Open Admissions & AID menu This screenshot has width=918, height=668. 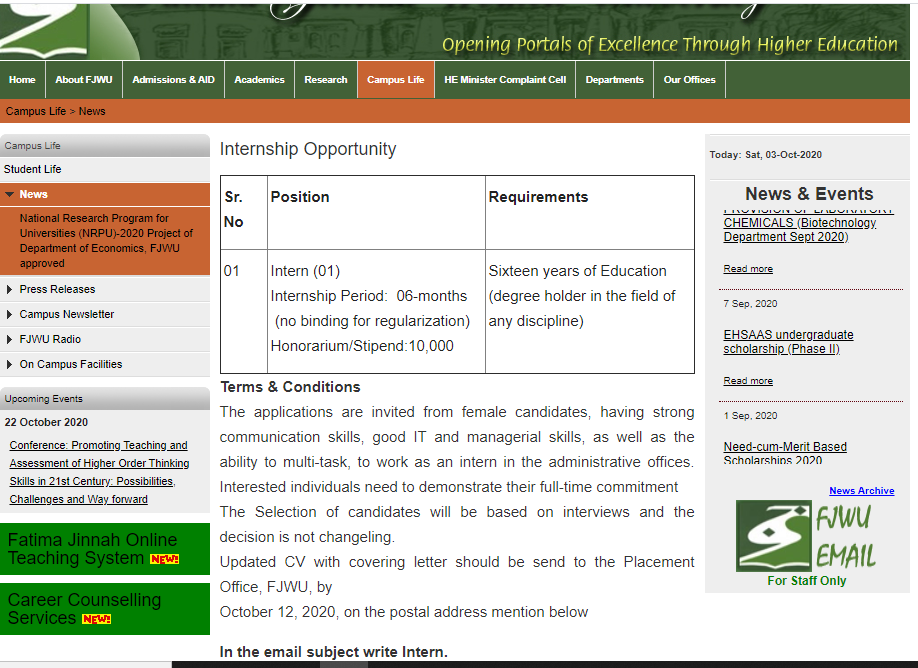click(173, 80)
